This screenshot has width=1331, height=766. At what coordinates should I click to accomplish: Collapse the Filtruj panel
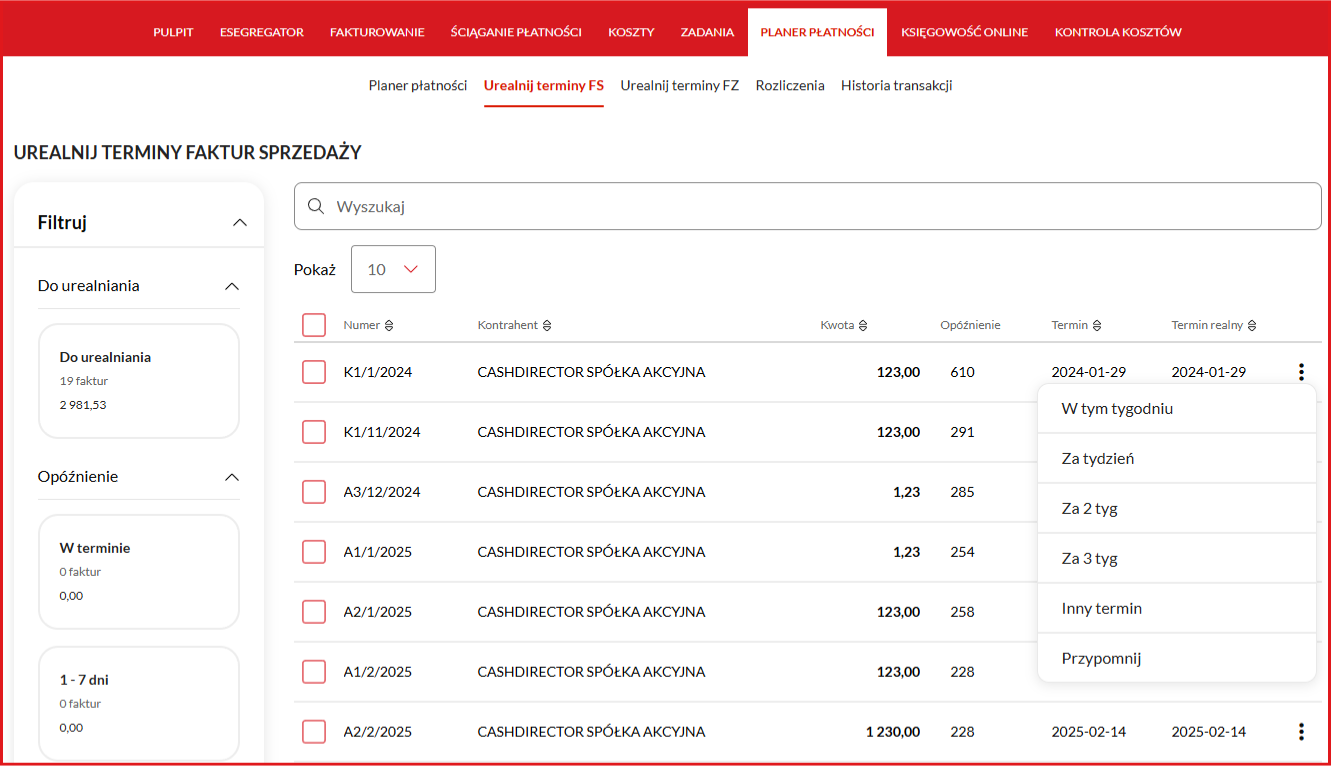[x=239, y=222]
